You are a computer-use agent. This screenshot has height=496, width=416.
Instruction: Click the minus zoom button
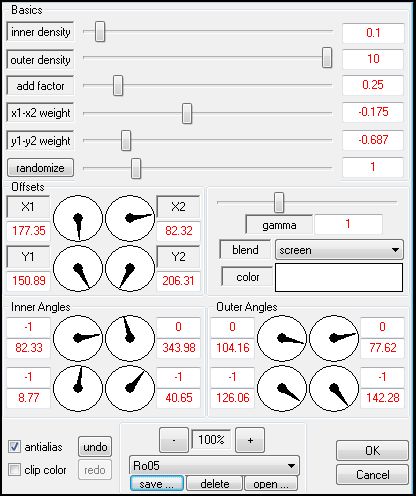coord(174,440)
